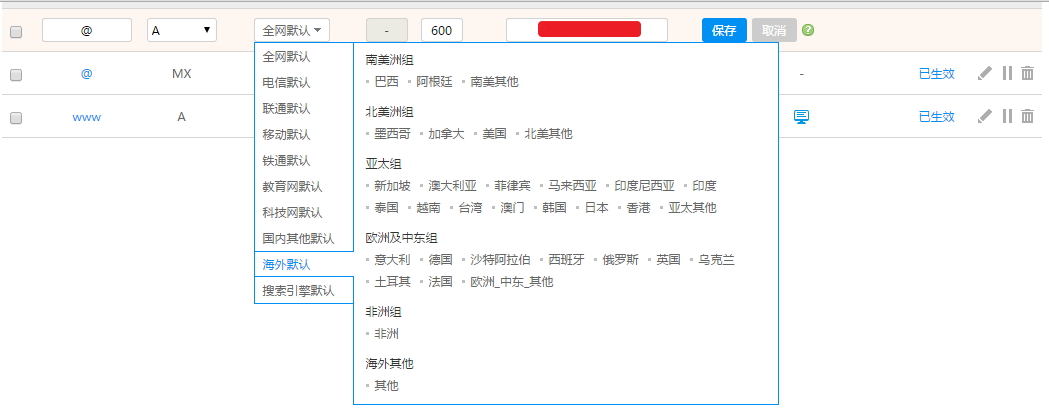Select the www record checkbox
1049x414 pixels.
click(16, 118)
